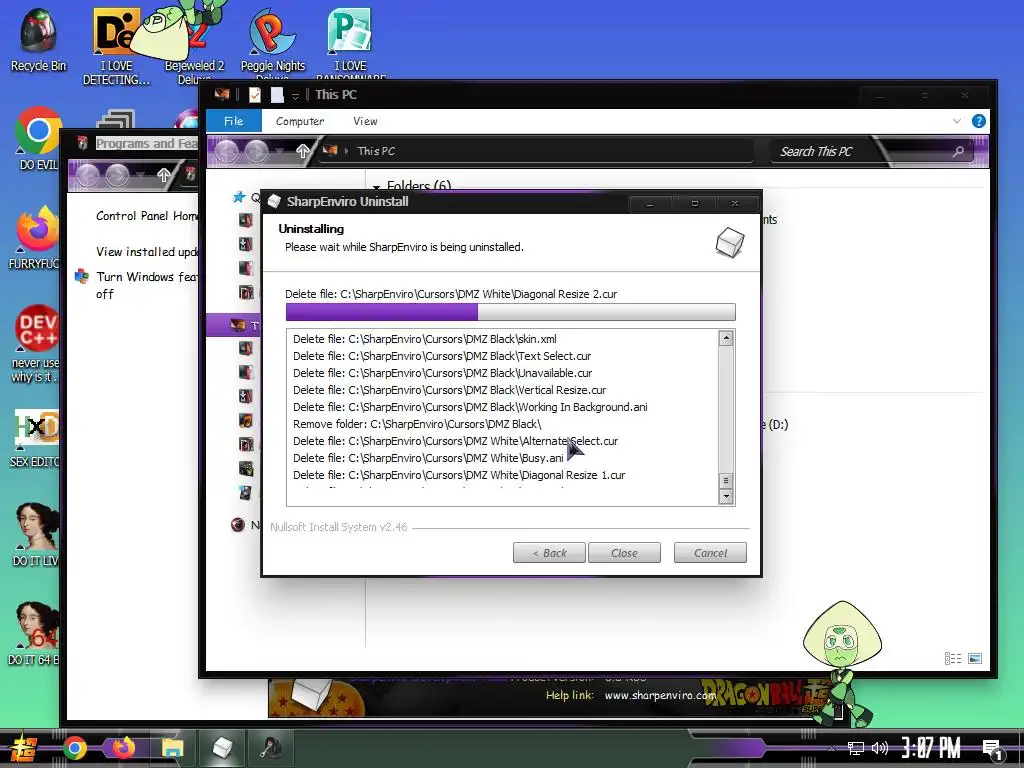Launch the Chrome desktop shortcut labeled DO EVIL
Image resolution: width=1024 pixels, height=768 pixels.
click(38, 138)
